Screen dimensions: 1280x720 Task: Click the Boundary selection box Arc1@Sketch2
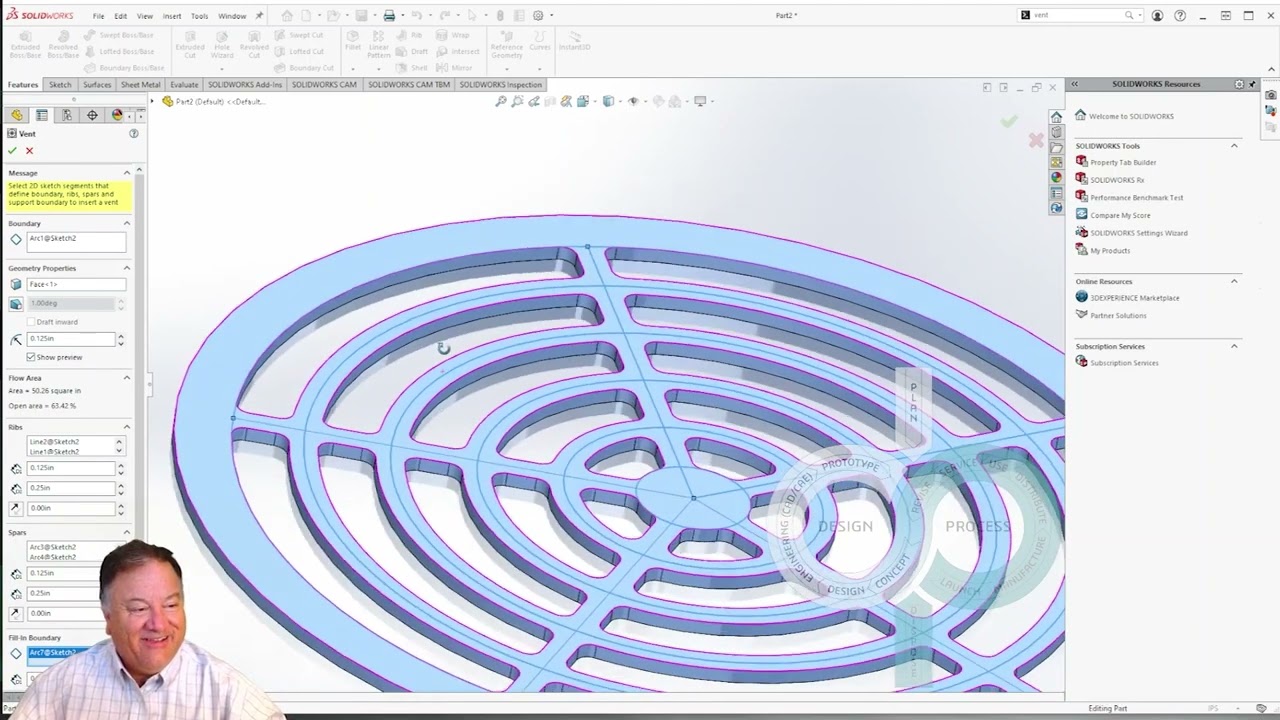[76, 242]
